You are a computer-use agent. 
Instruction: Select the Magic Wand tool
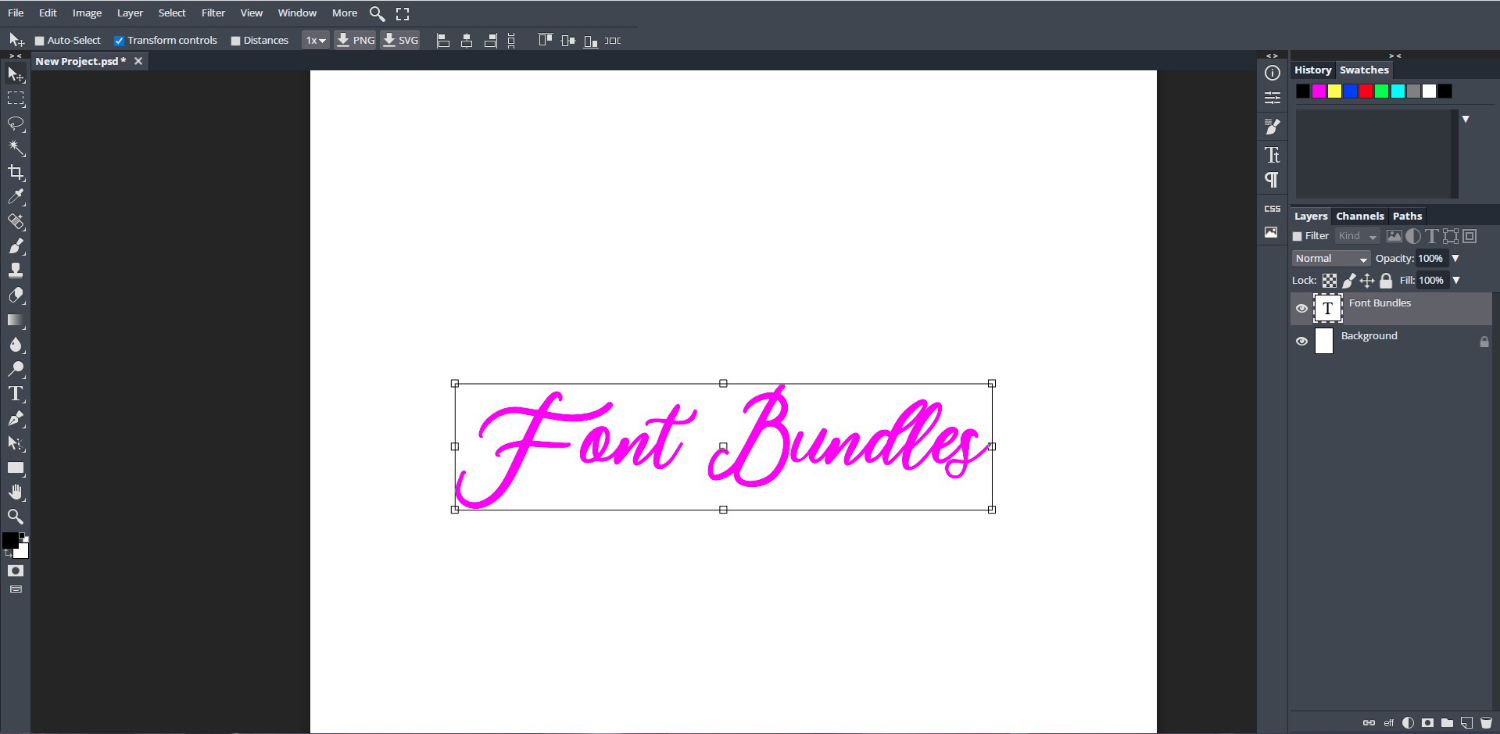16,148
